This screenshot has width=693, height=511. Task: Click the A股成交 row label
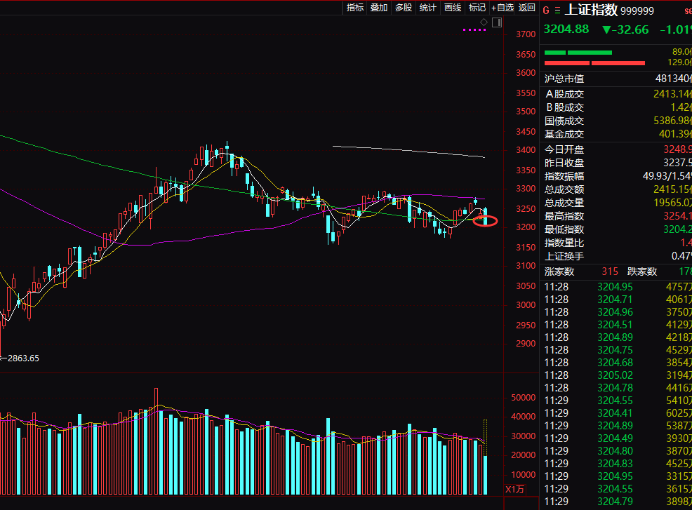coord(564,94)
